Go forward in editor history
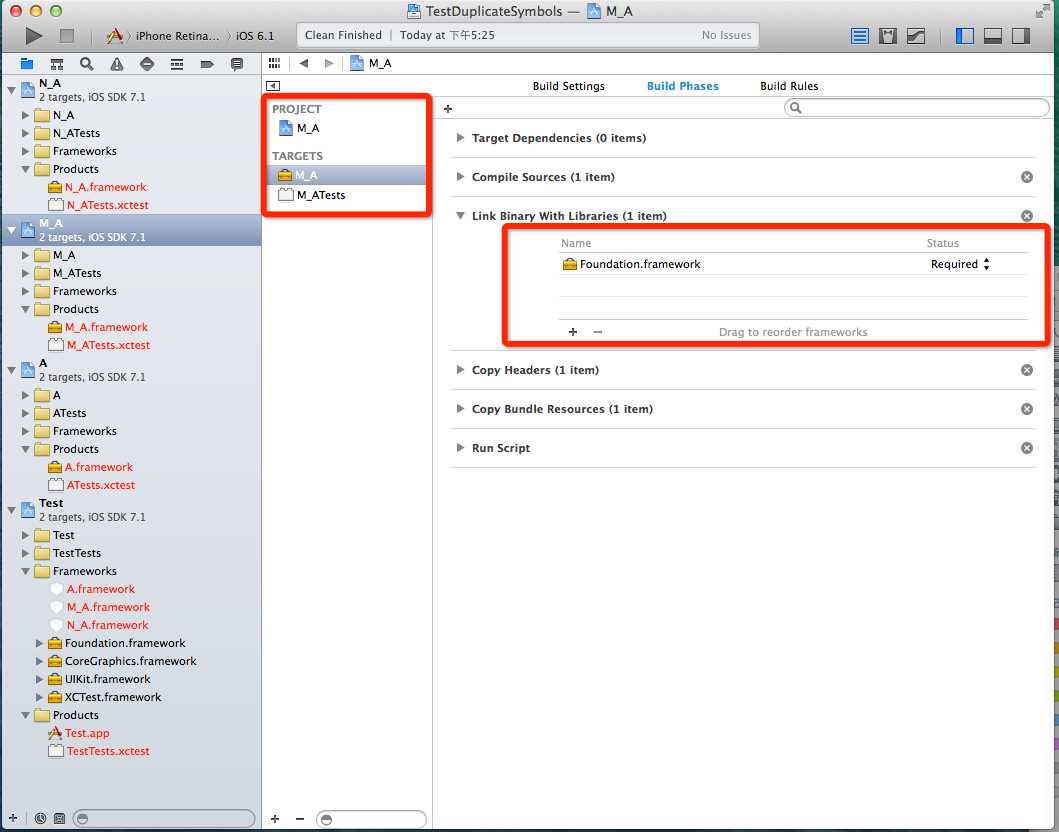Screen dimensions: 1059x832 pyautogui.click(x=329, y=63)
